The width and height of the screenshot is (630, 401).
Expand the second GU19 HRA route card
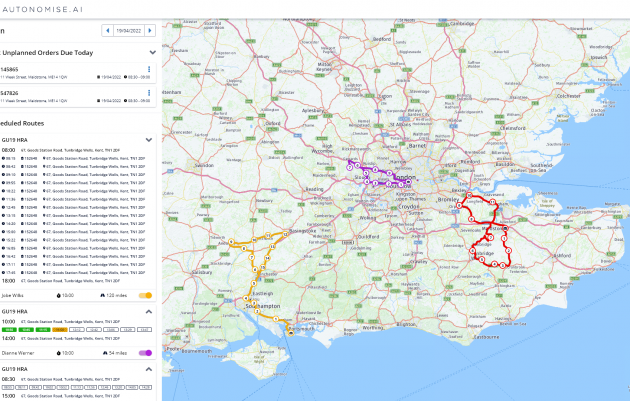pos(149,311)
